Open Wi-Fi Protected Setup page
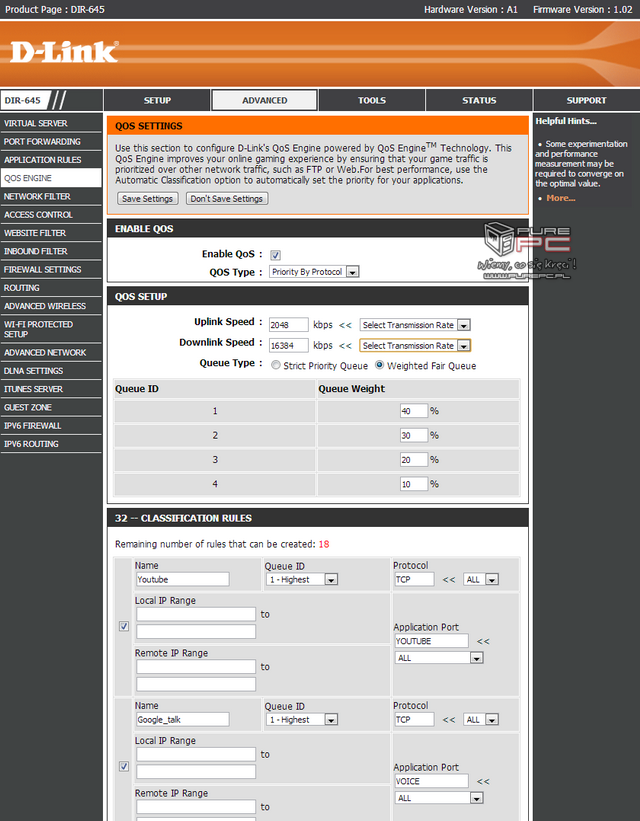Image resolution: width=640 pixels, height=821 pixels. tap(51, 329)
